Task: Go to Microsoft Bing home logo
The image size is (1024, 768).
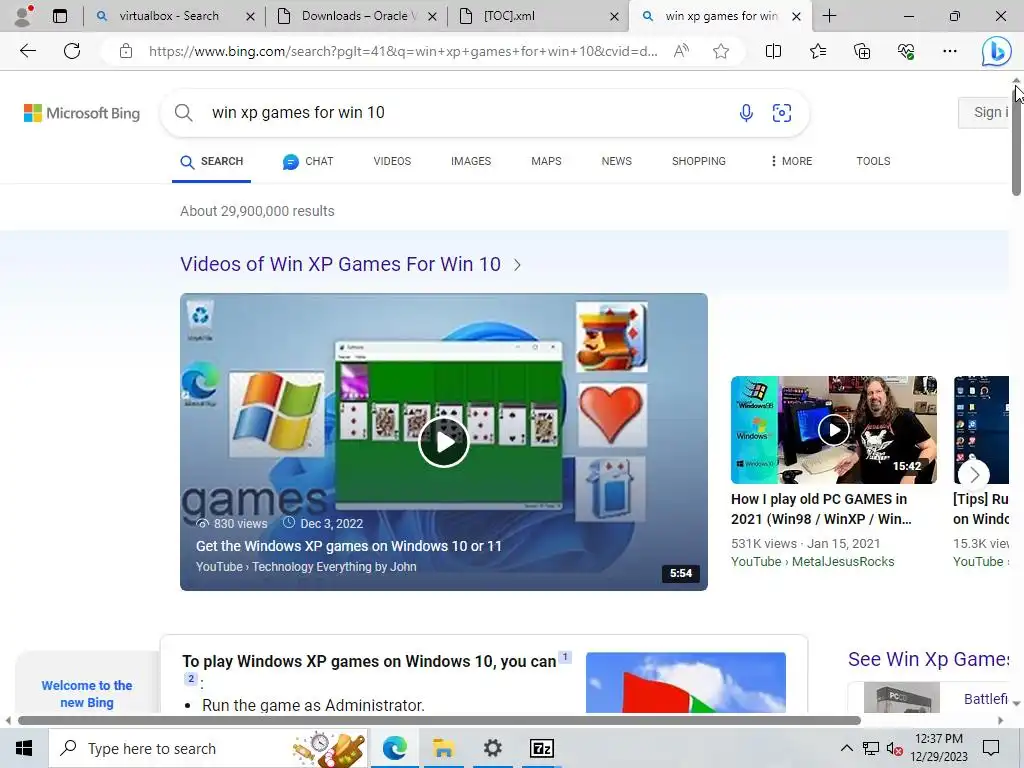Action: click(82, 113)
